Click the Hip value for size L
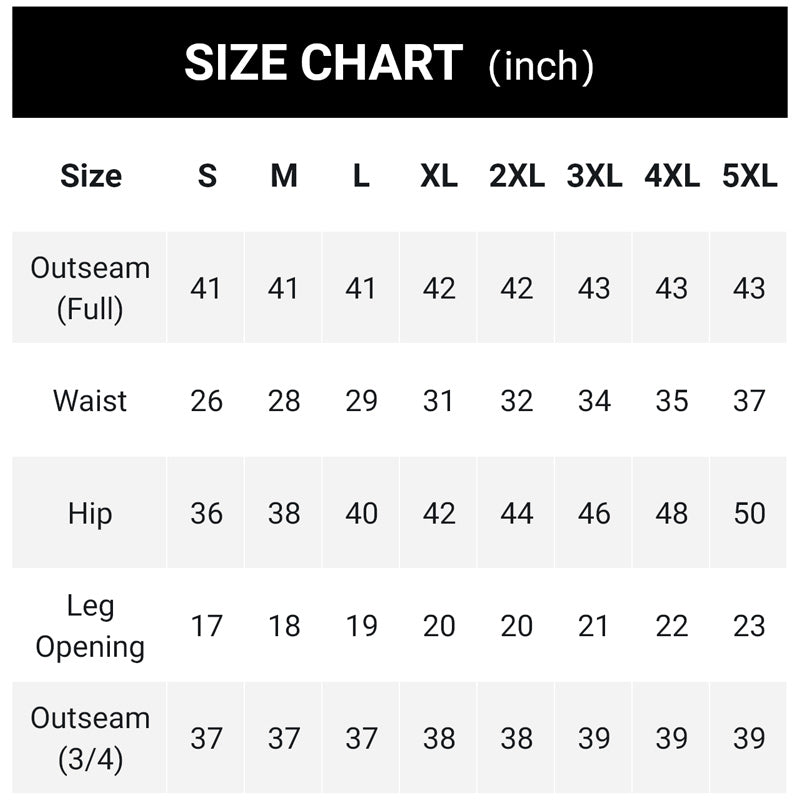 click(361, 514)
